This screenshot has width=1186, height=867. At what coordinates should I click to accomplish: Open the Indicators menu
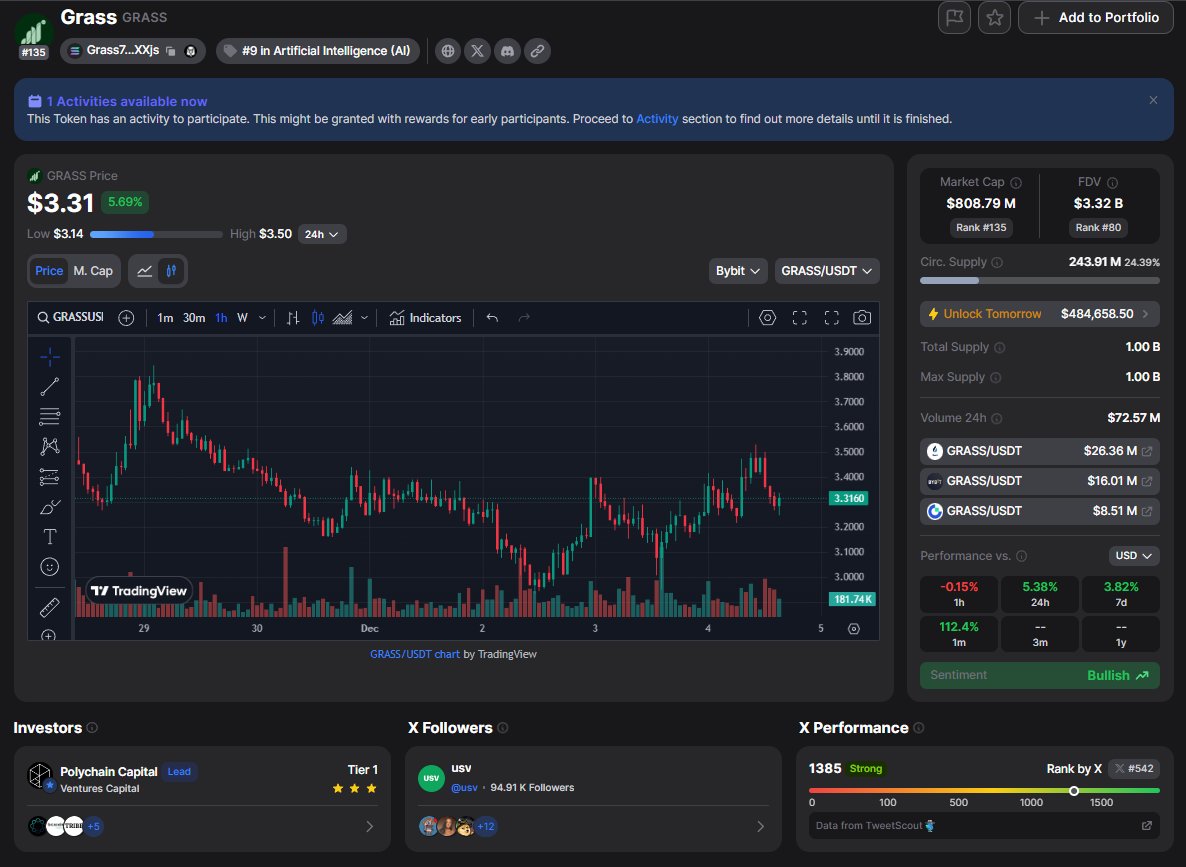pyautogui.click(x=425, y=318)
